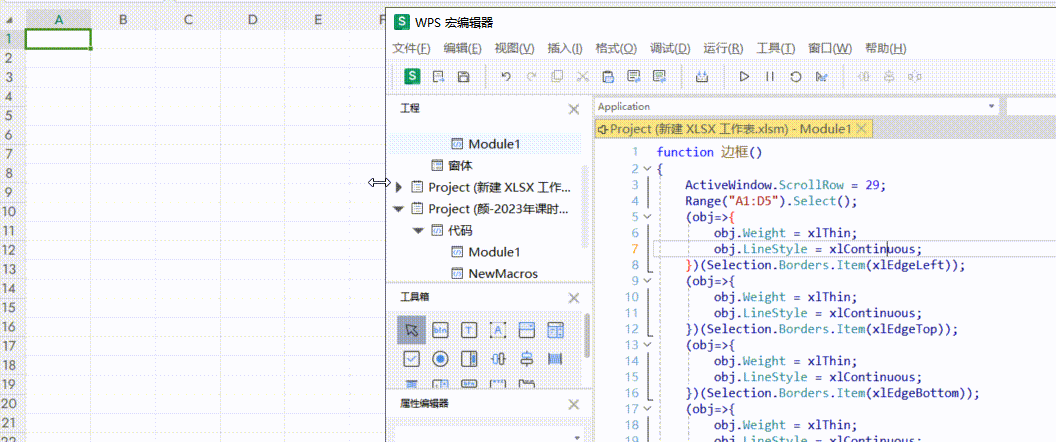Image resolution: width=1056 pixels, height=442 pixels.
Task: Undo the last edit in the toolbar
Action: pyautogui.click(x=506, y=77)
